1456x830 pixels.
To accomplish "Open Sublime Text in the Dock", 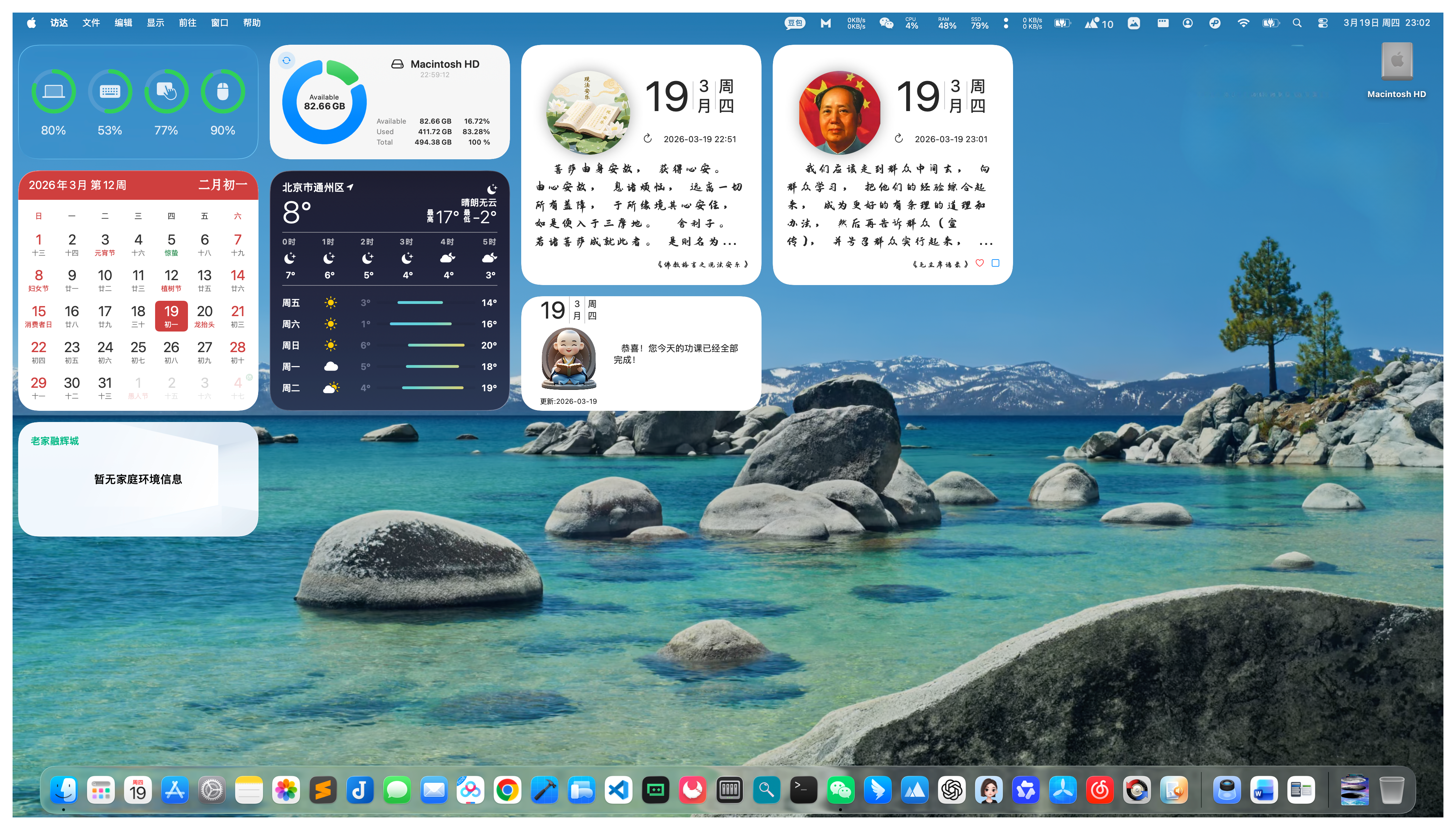I will pyautogui.click(x=323, y=790).
